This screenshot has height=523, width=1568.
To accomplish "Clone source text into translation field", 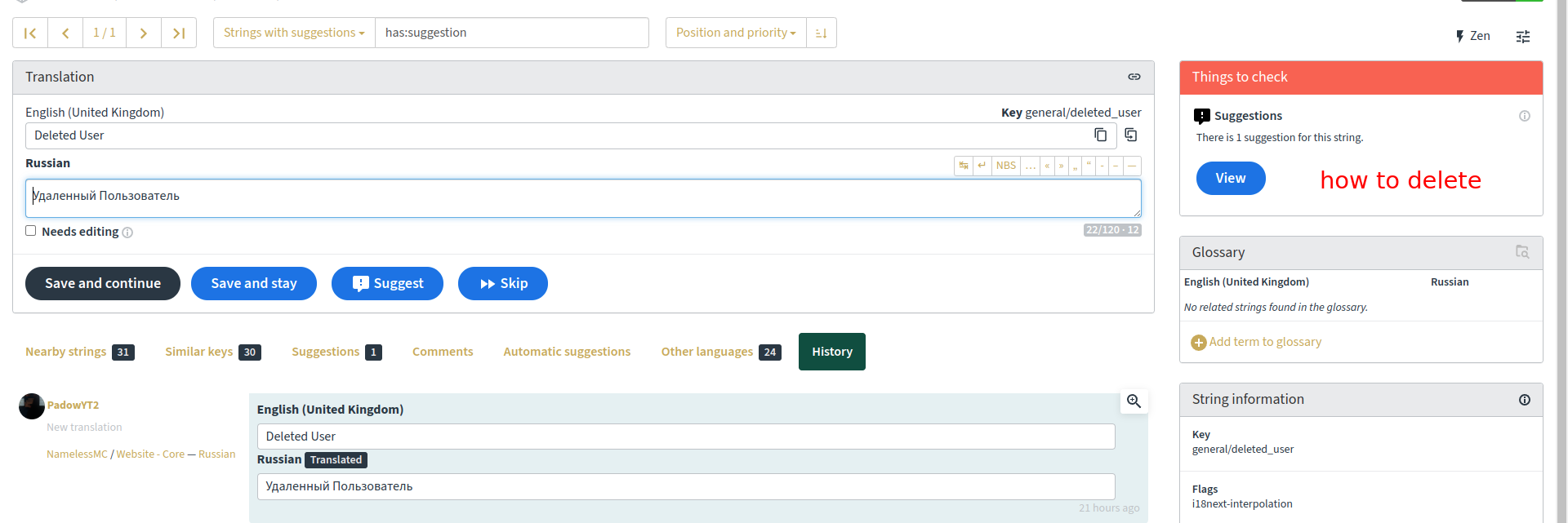I will [x=1131, y=135].
